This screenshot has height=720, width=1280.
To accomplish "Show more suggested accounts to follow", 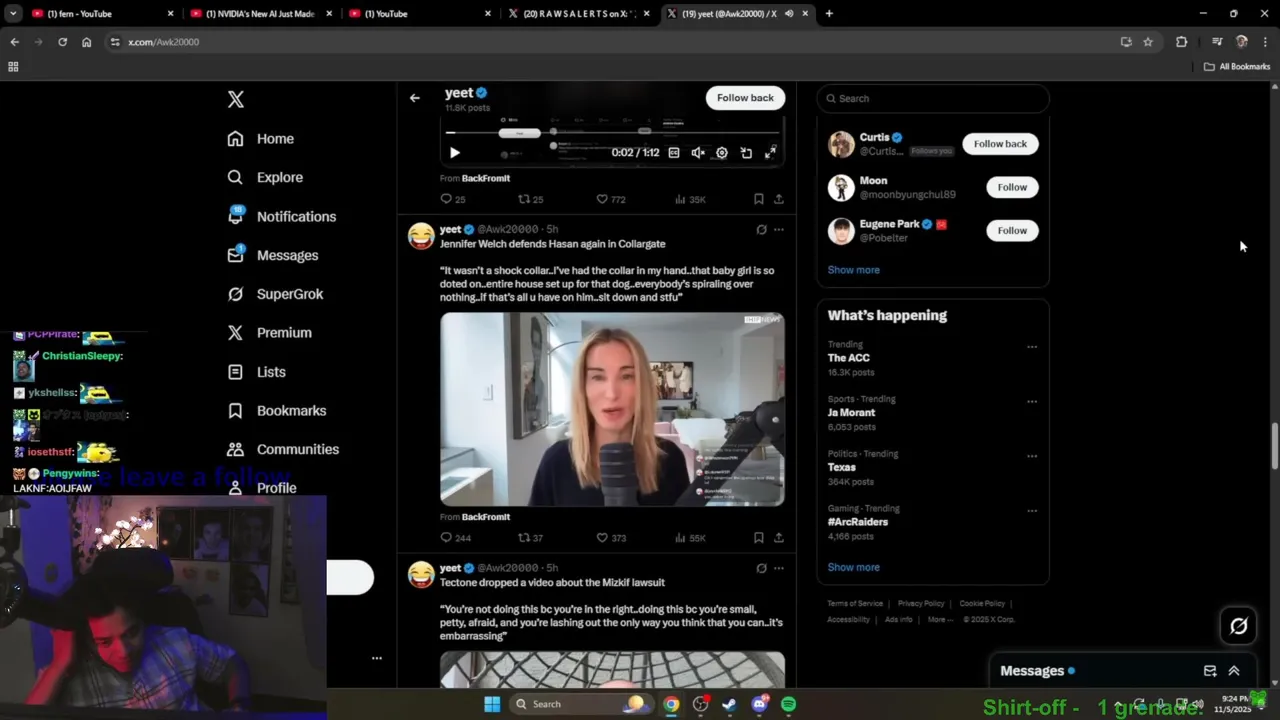I will [x=853, y=270].
